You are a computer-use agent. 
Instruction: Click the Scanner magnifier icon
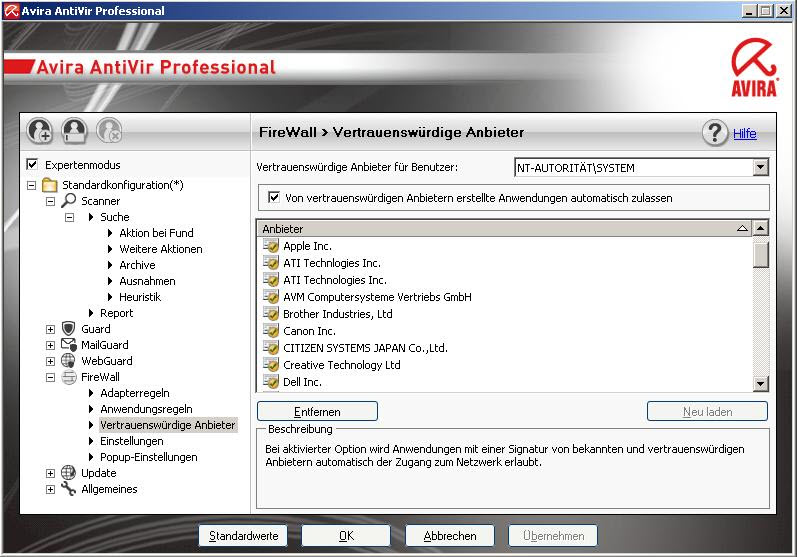[68, 200]
